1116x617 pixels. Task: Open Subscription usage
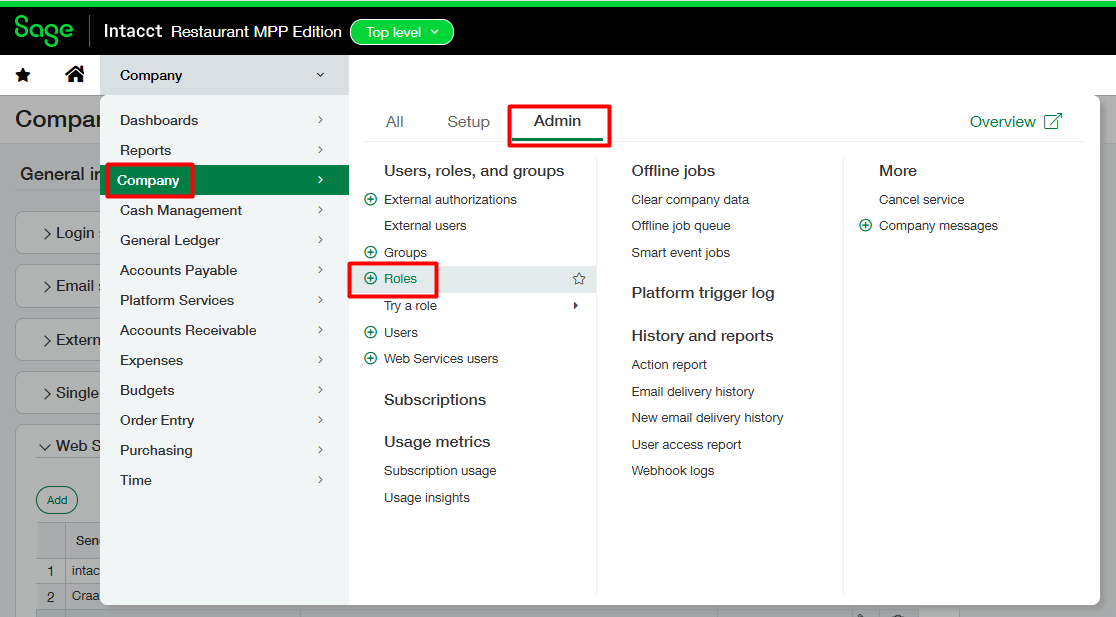(x=440, y=470)
